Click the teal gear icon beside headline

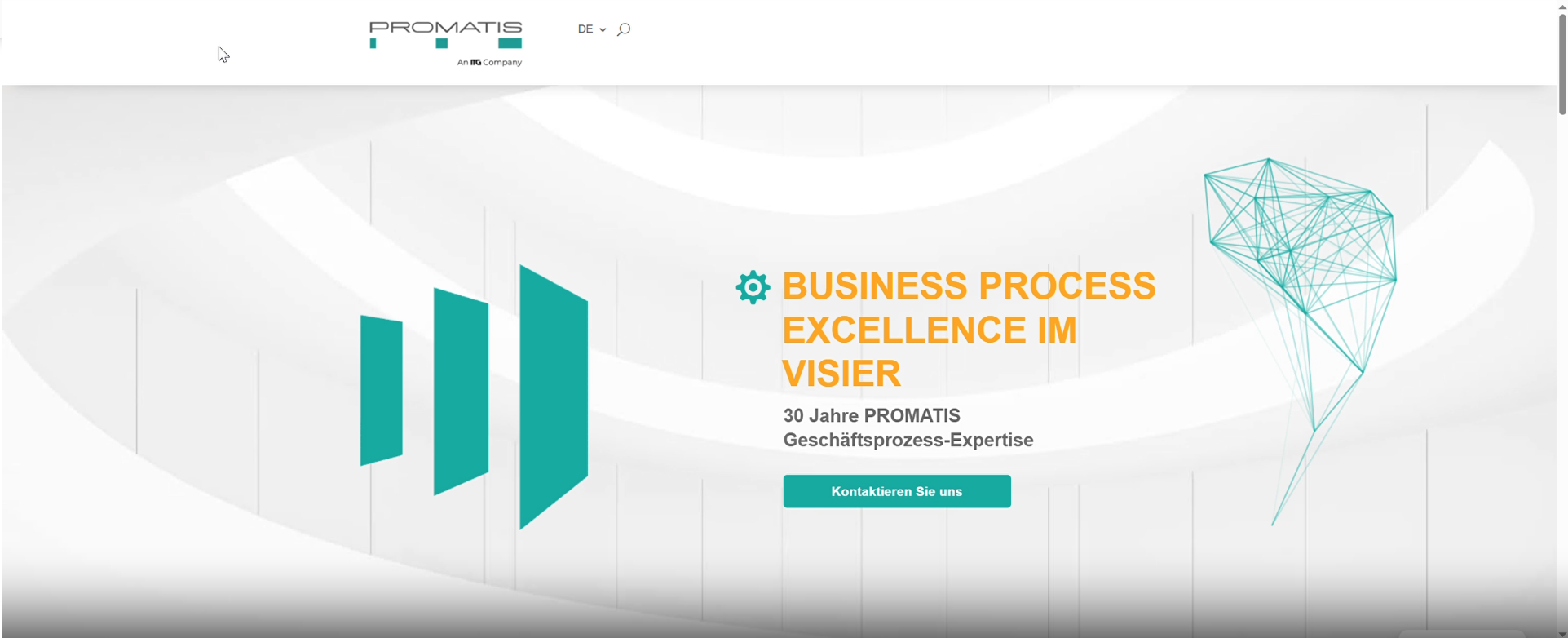pyautogui.click(x=753, y=287)
